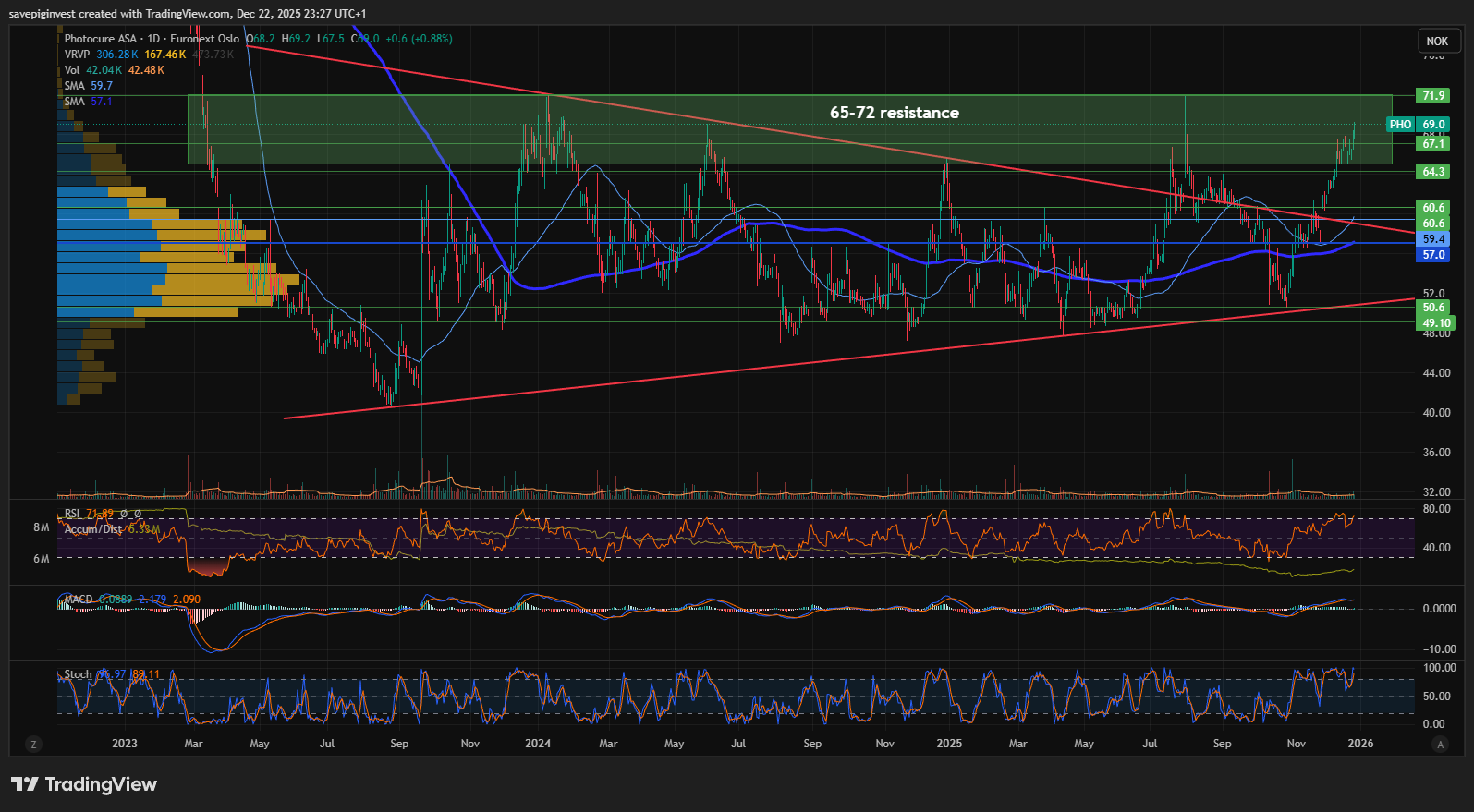The width and height of the screenshot is (1474, 812).
Task: Click the Stoch indicator label
Action: 78,674
